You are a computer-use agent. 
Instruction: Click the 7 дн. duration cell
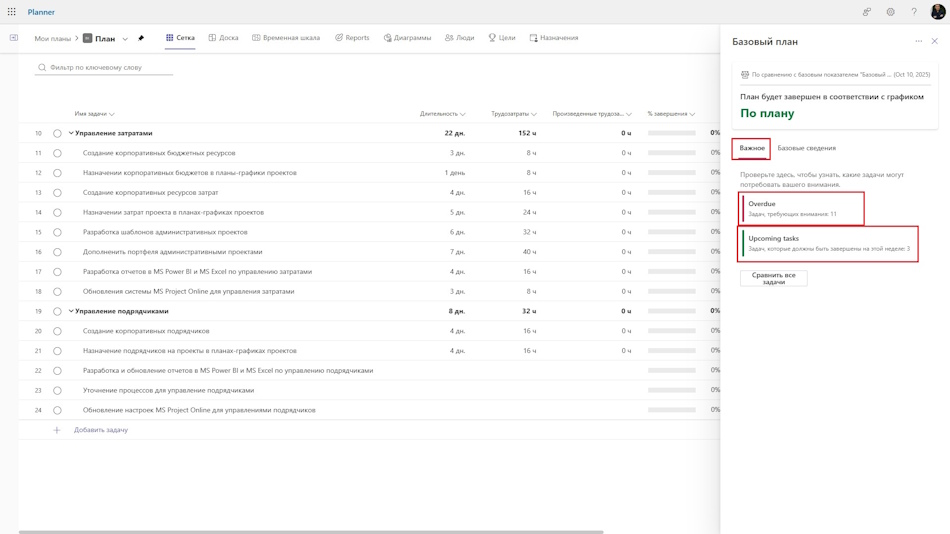[457, 252]
